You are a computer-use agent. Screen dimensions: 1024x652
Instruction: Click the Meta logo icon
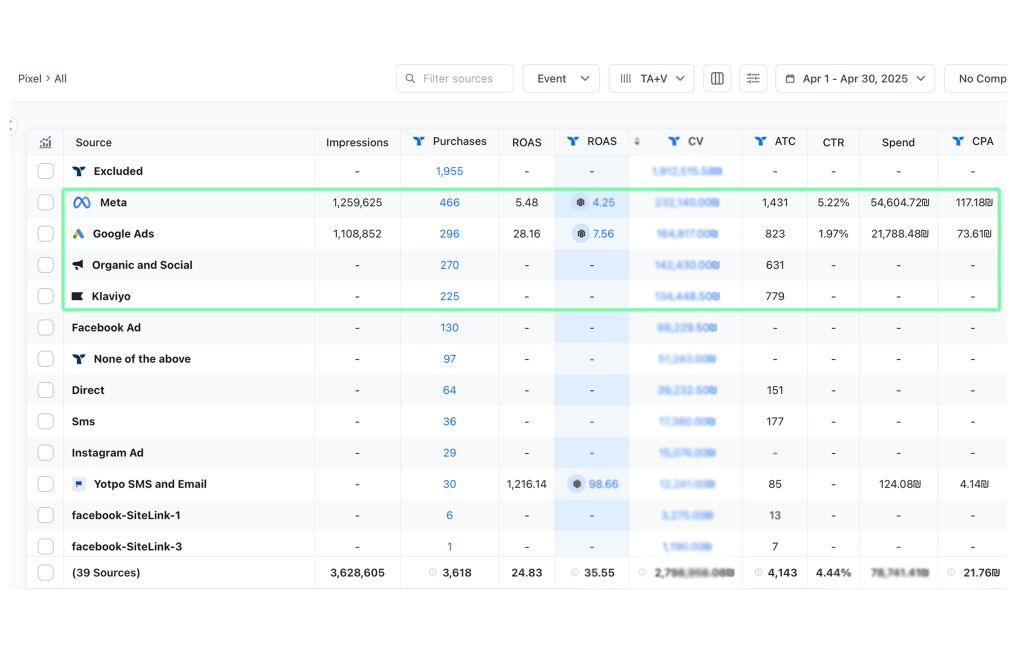(82, 203)
